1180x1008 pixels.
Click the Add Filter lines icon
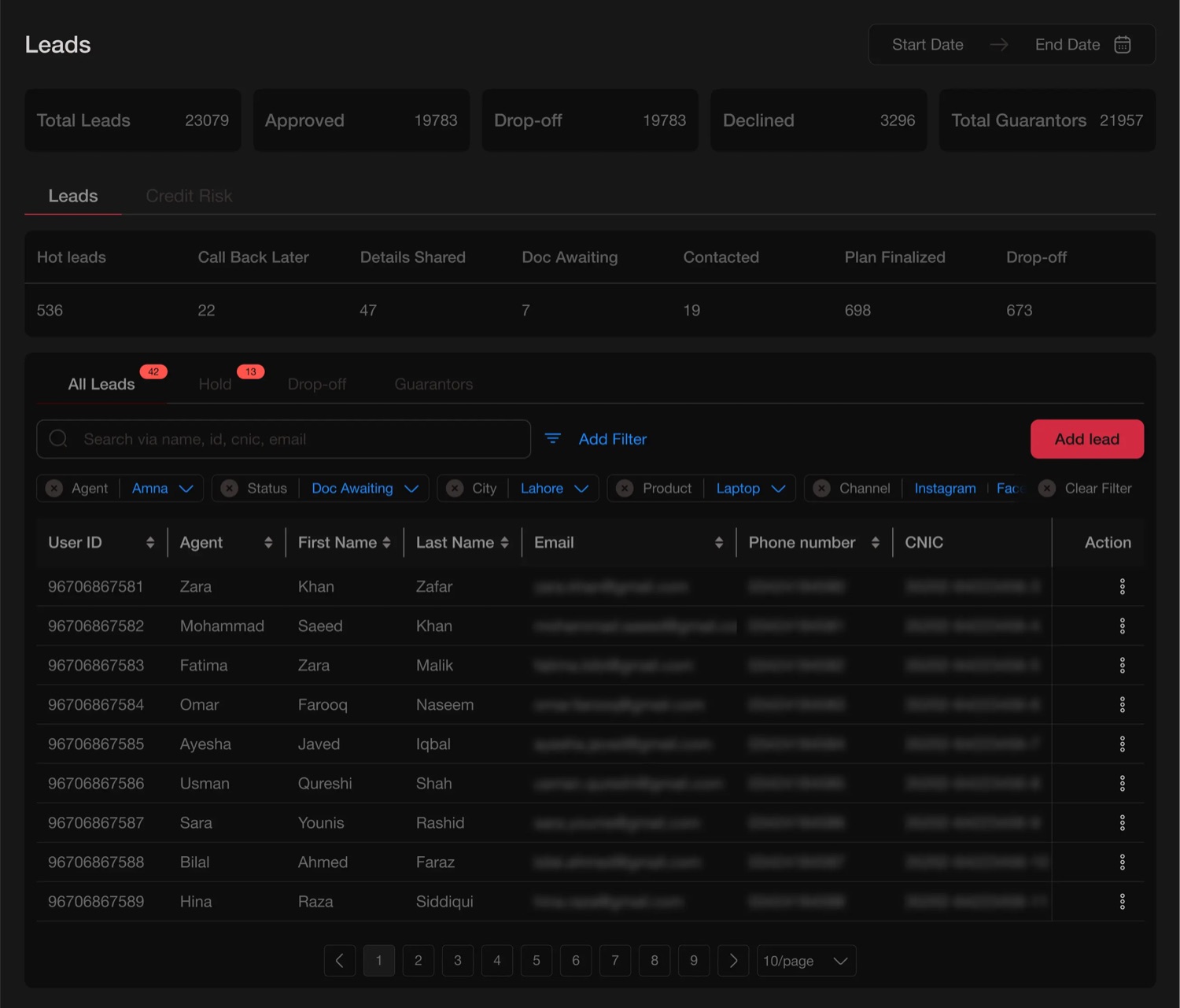point(553,438)
